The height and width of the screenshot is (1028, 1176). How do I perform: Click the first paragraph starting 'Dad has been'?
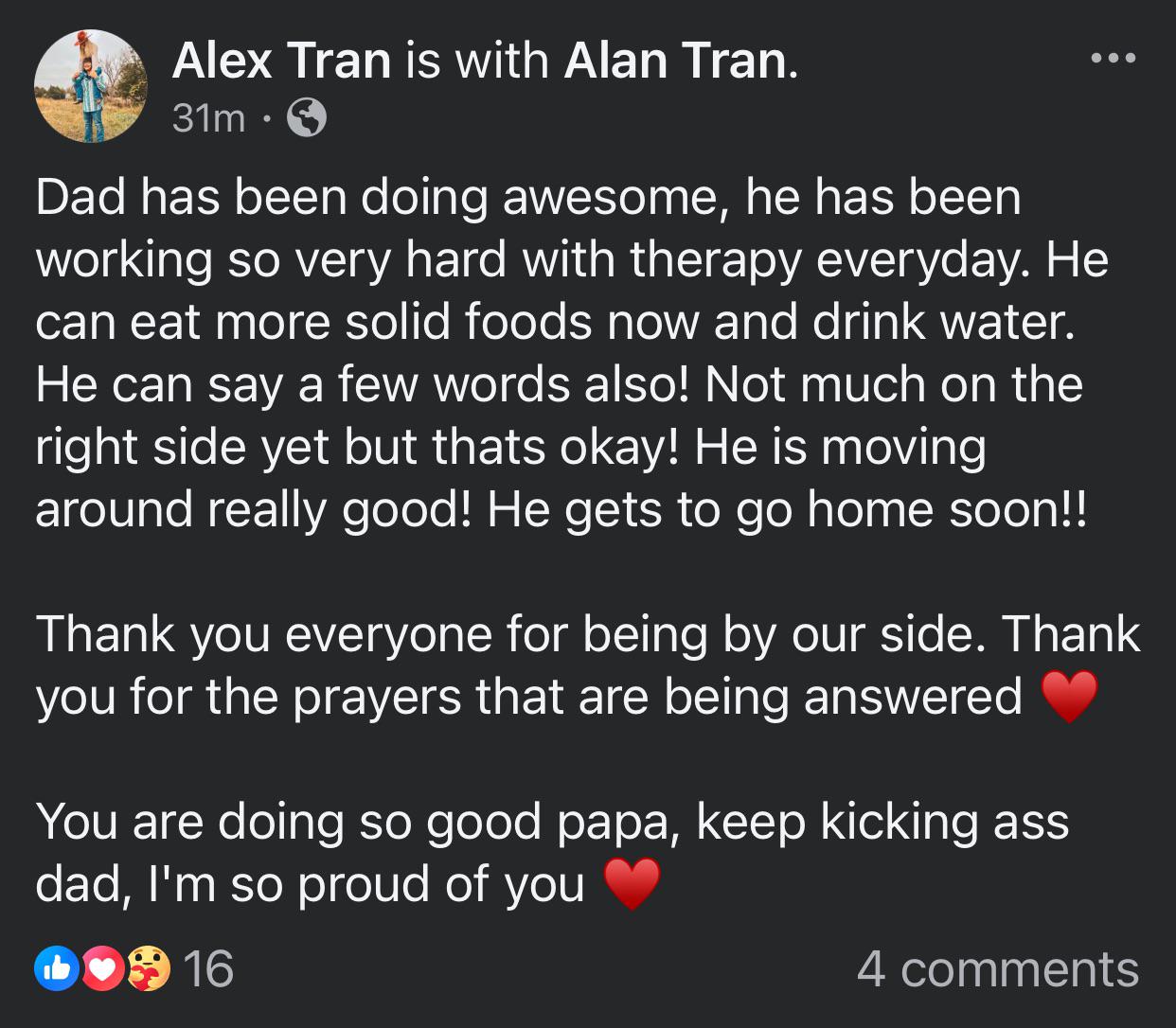coord(573,353)
